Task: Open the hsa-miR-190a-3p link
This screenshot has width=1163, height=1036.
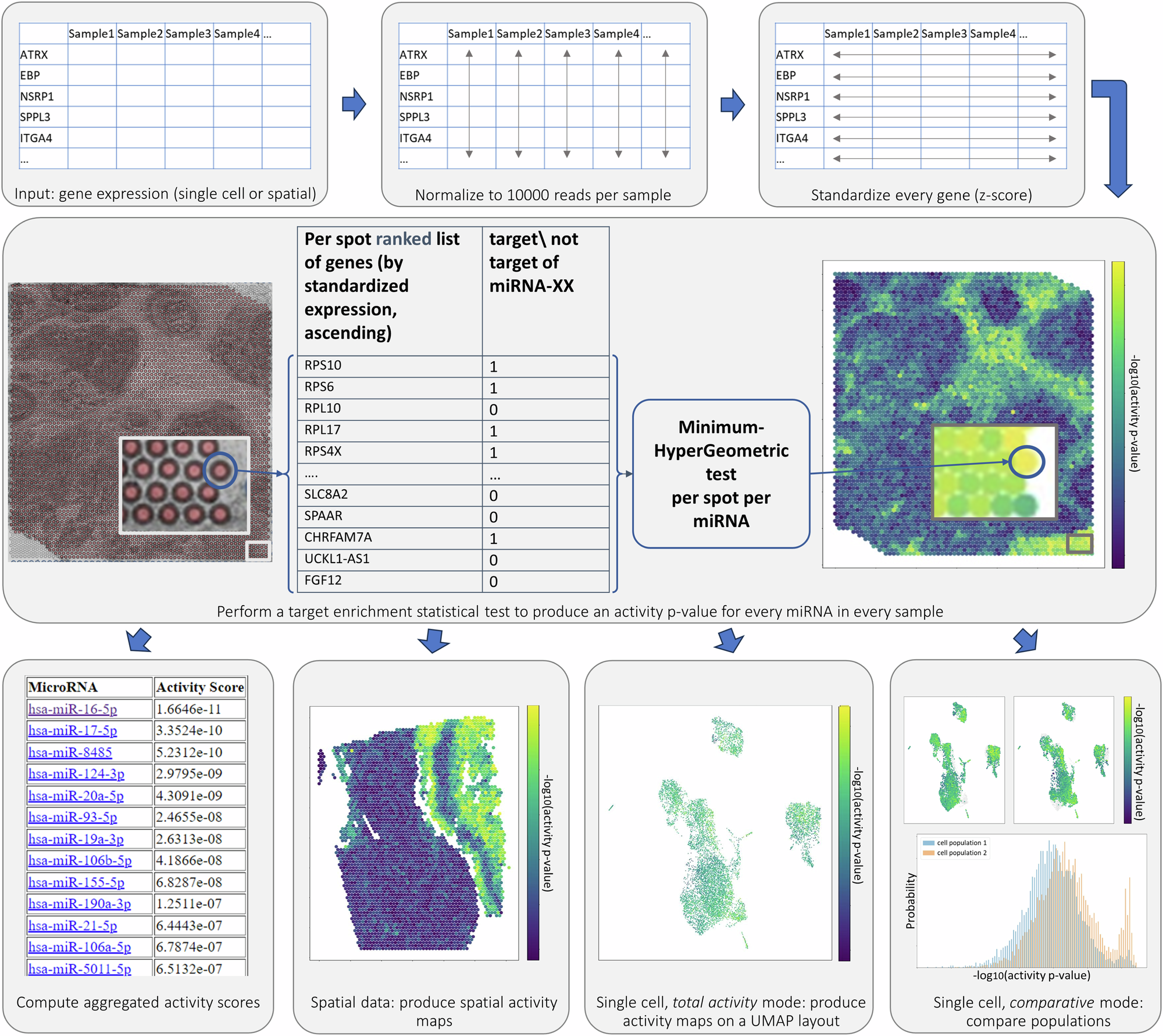Action: coord(80,903)
